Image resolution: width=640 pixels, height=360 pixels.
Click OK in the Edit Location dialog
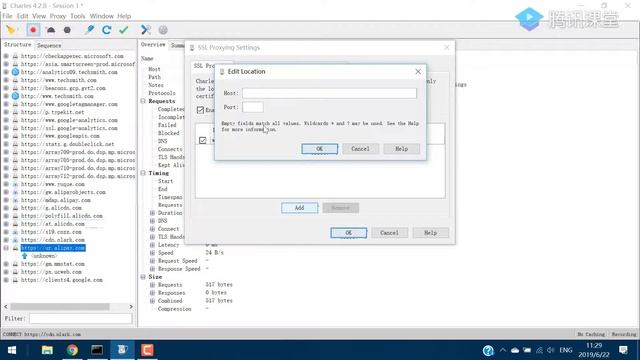pyautogui.click(x=320, y=149)
